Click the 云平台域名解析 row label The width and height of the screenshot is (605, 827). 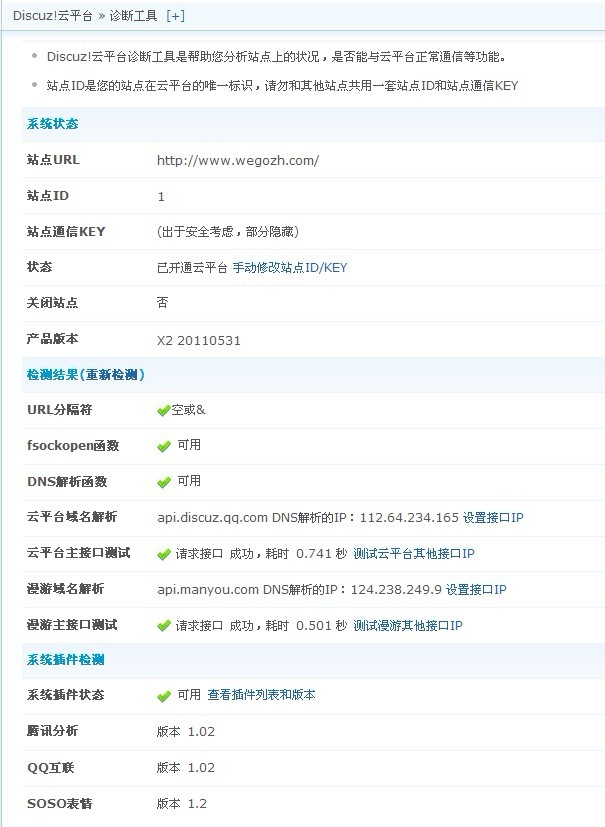click(72, 516)
